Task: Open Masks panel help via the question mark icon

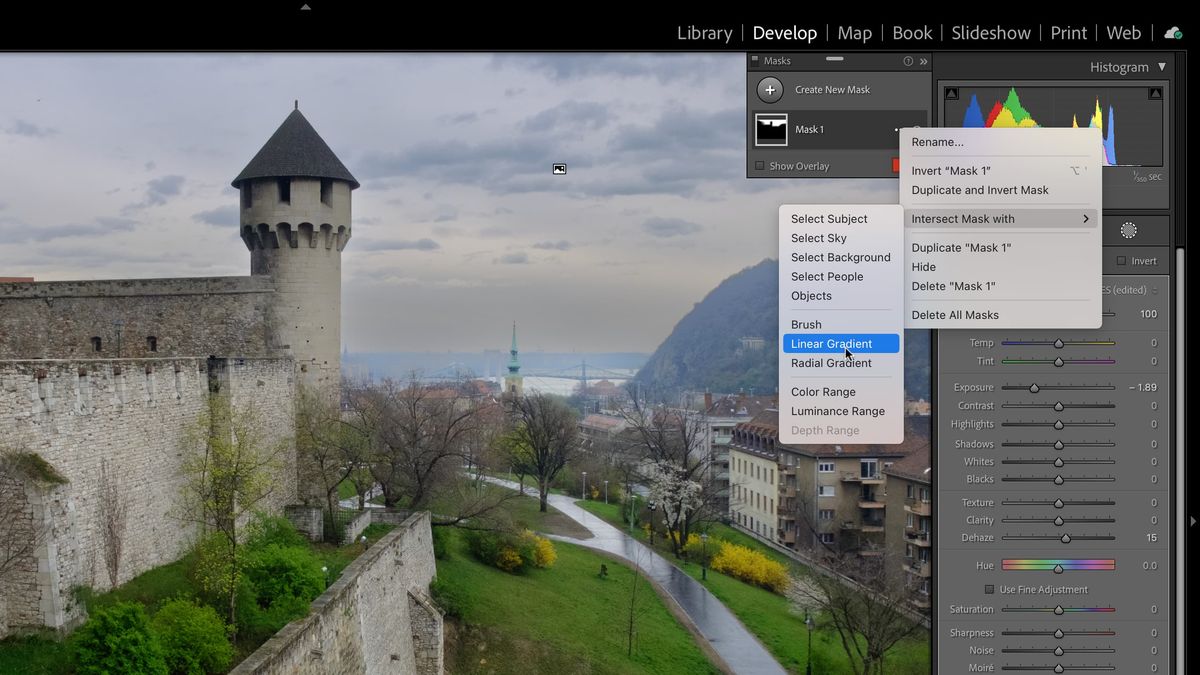Action: pyautogui.click(x=908, y=61)
